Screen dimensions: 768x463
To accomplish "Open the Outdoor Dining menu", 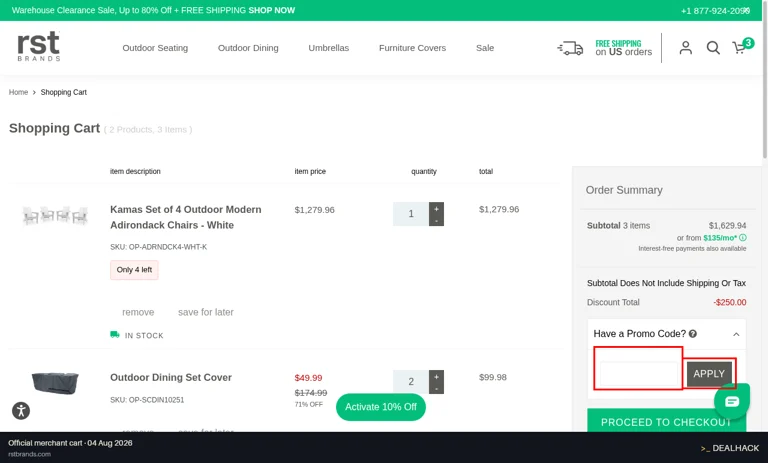I will 248,48.
